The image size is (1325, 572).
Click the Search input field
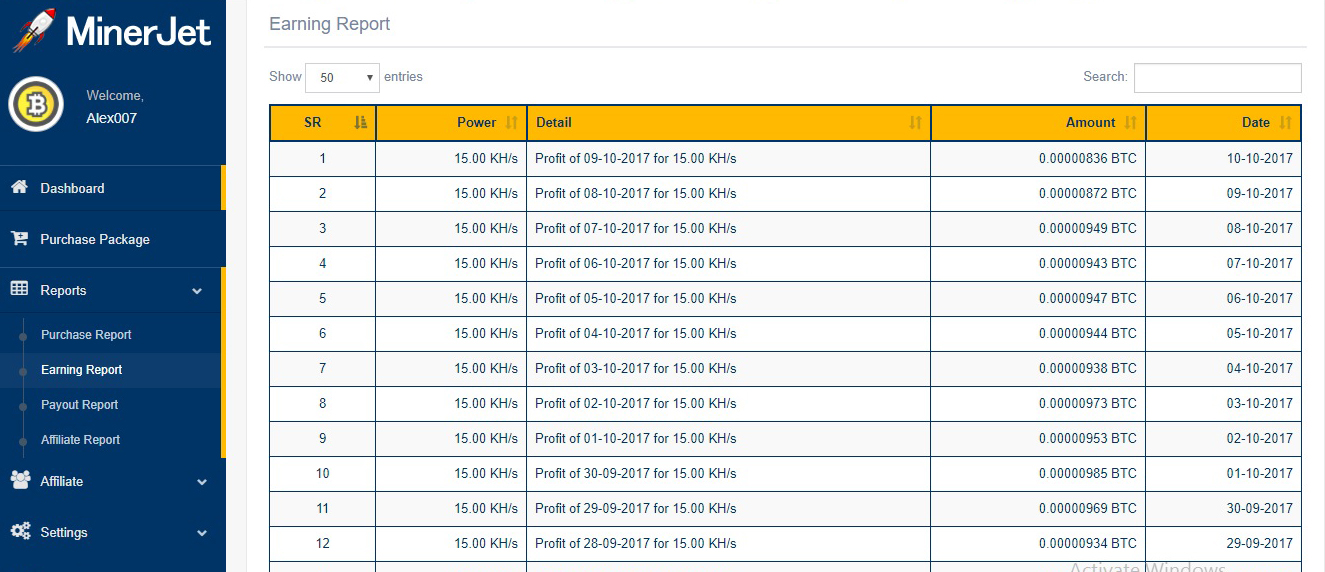(x=1218, y=77)
